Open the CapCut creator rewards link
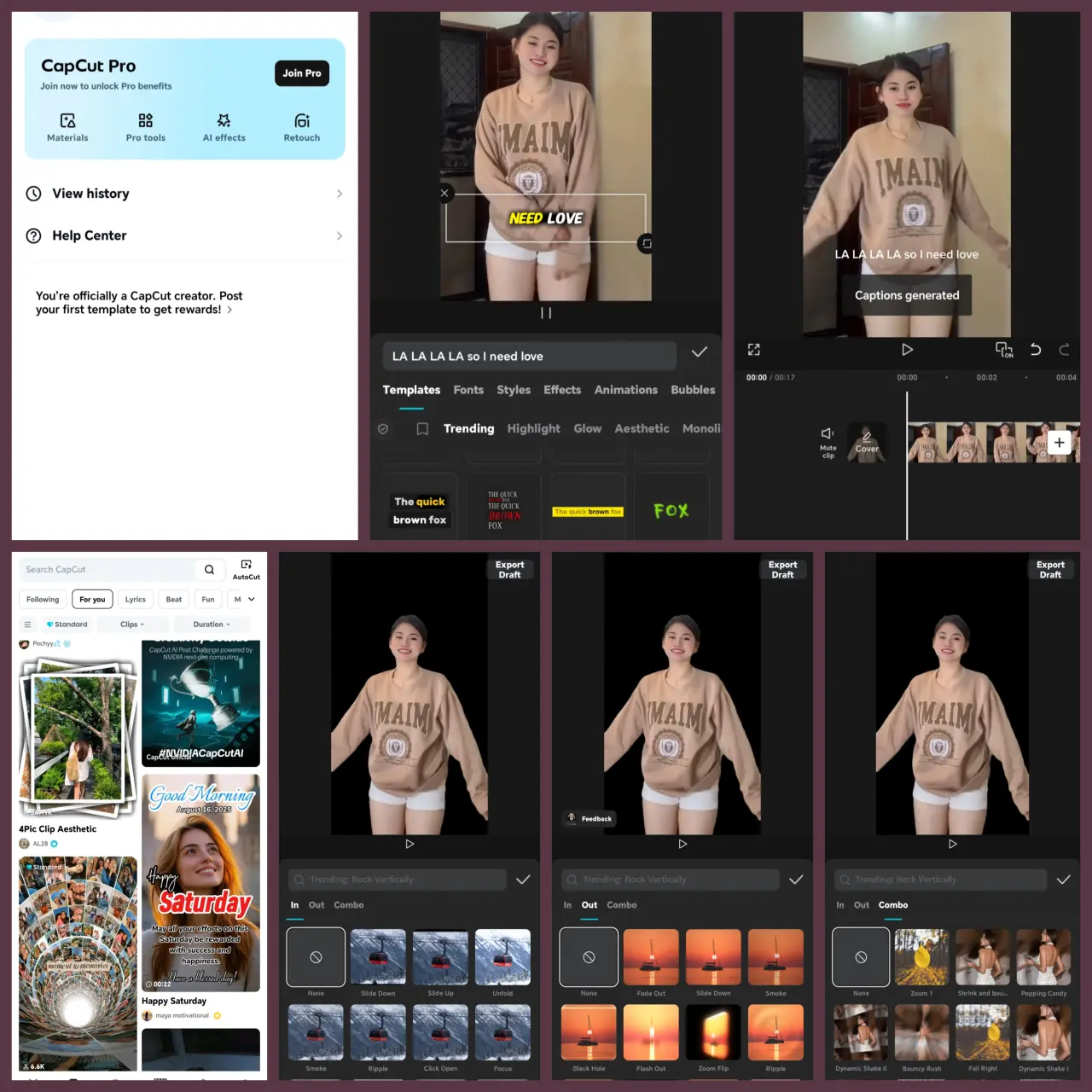The width and height of the screenshot is (1092, 1092). pos(139,303)
